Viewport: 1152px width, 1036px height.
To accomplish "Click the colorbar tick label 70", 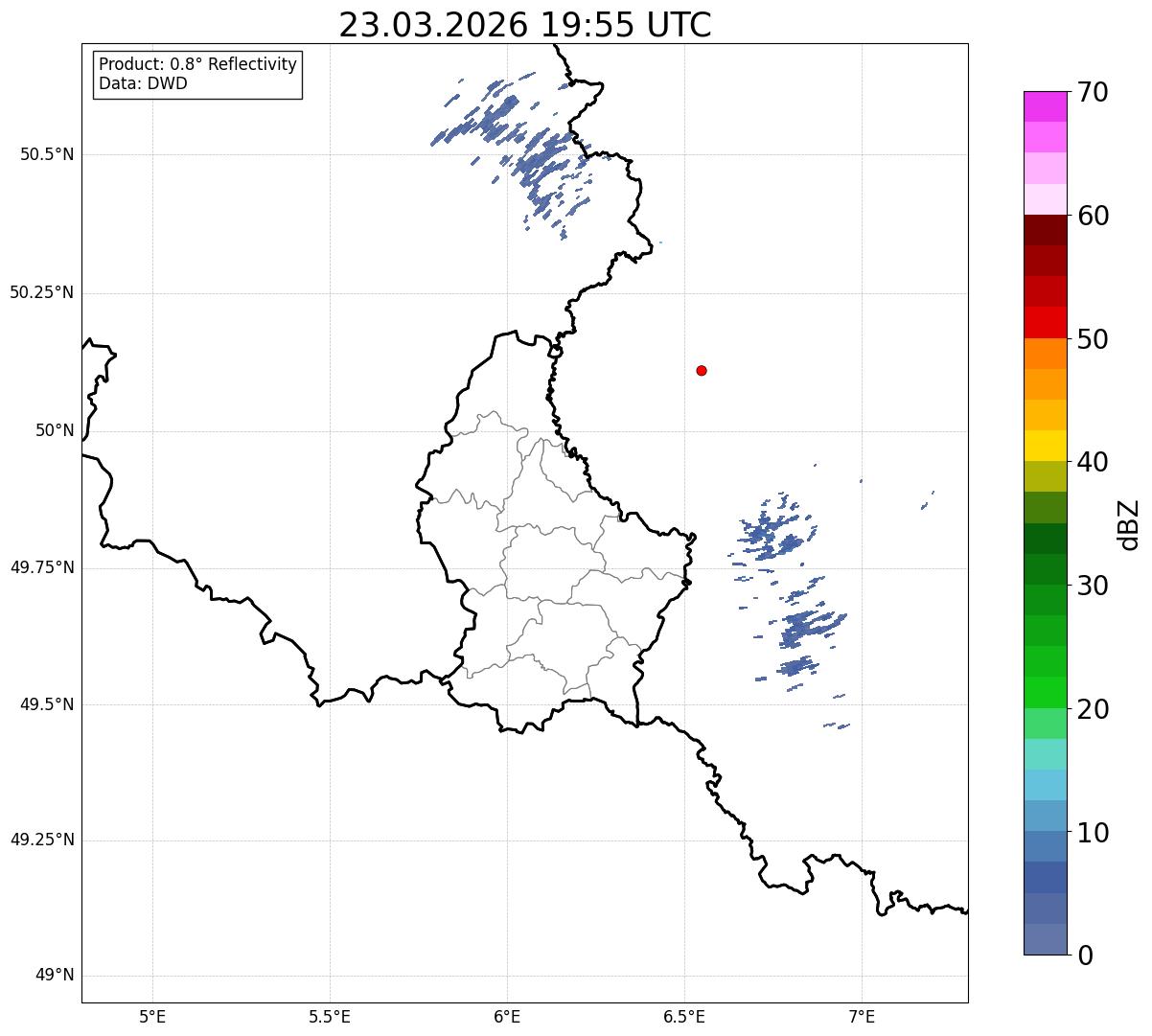I will [1093, 92].
